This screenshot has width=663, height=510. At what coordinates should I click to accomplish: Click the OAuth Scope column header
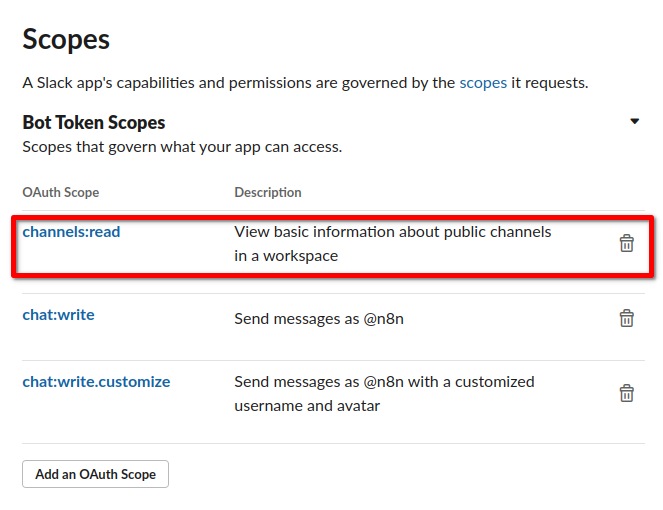[x=61, y=192]
